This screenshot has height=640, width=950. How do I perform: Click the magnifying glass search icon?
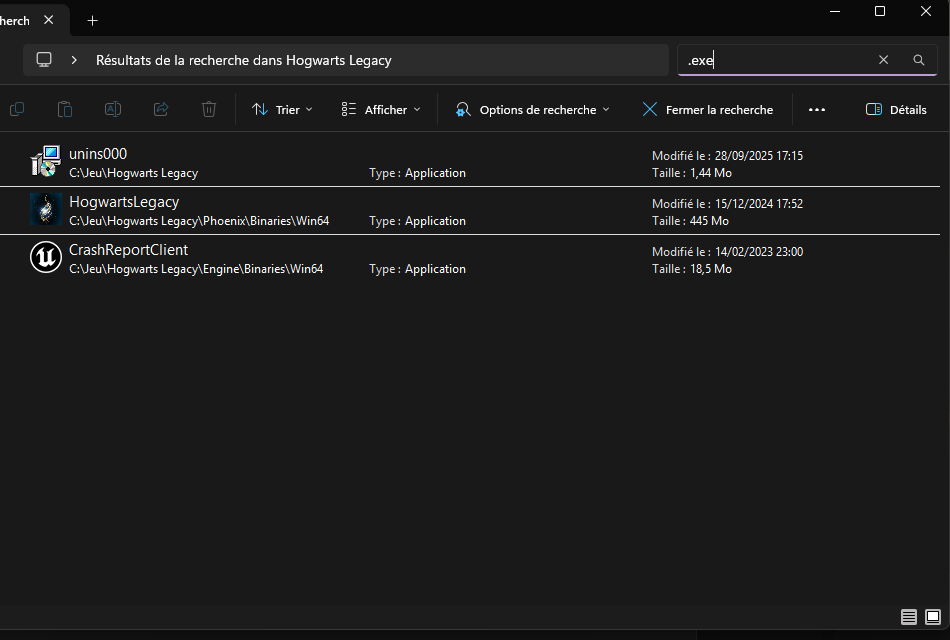pyautogui.click(x=918, y=59)
